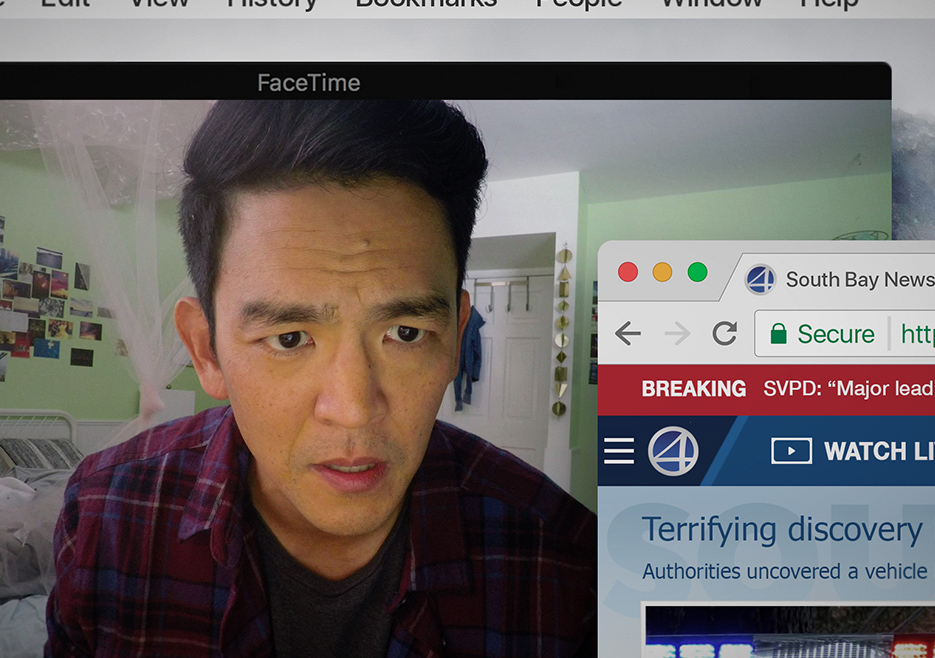Open the hamburger menu on news site

(619, 451)
